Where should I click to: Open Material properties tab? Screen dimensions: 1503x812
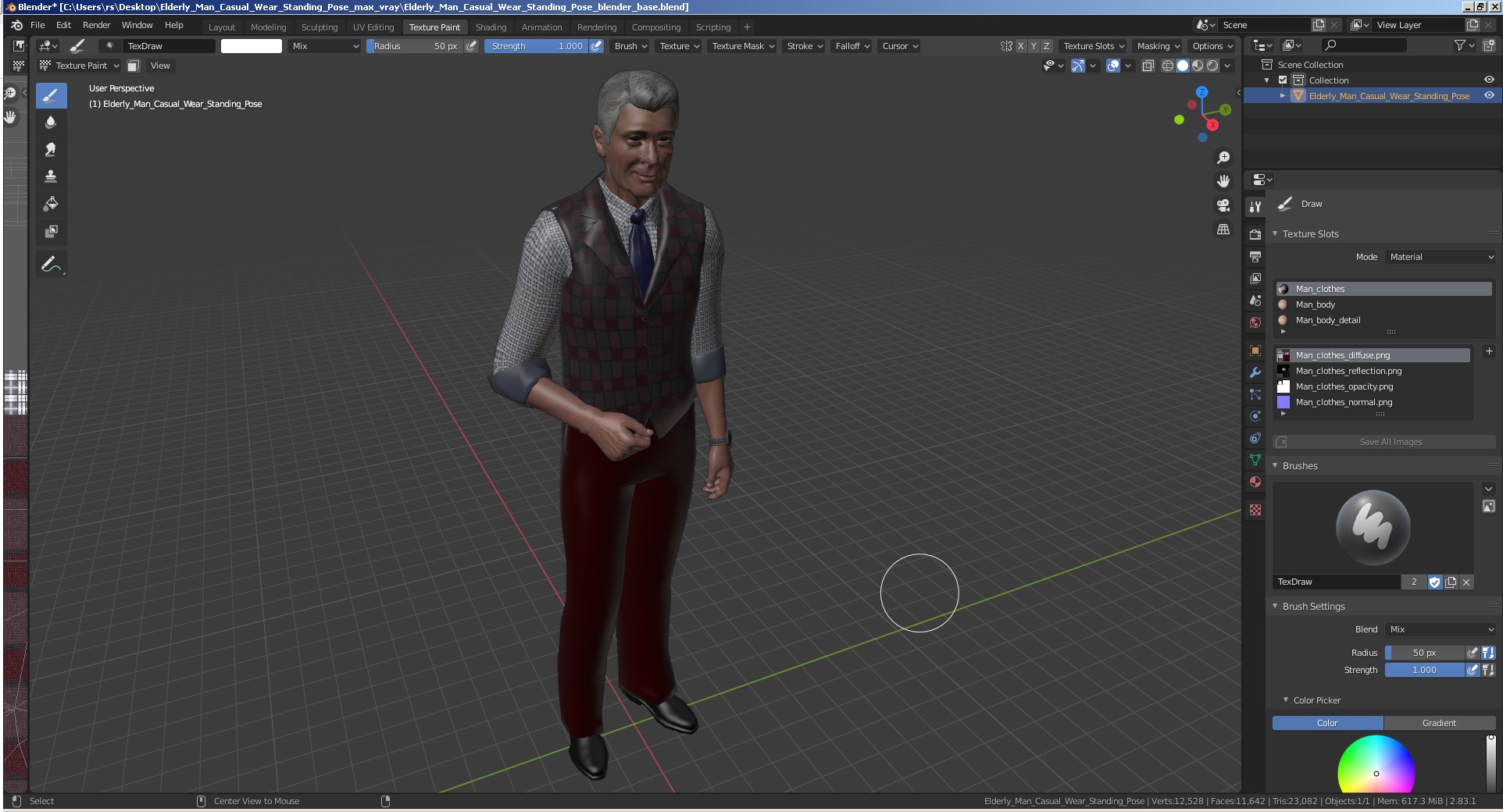click(1255, 482)
